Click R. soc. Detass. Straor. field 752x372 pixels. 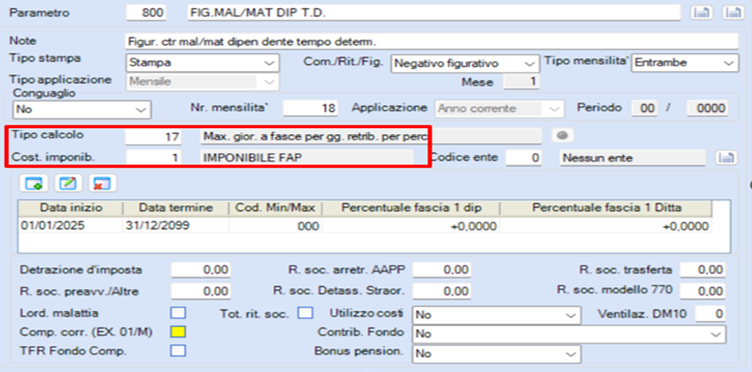442,291
